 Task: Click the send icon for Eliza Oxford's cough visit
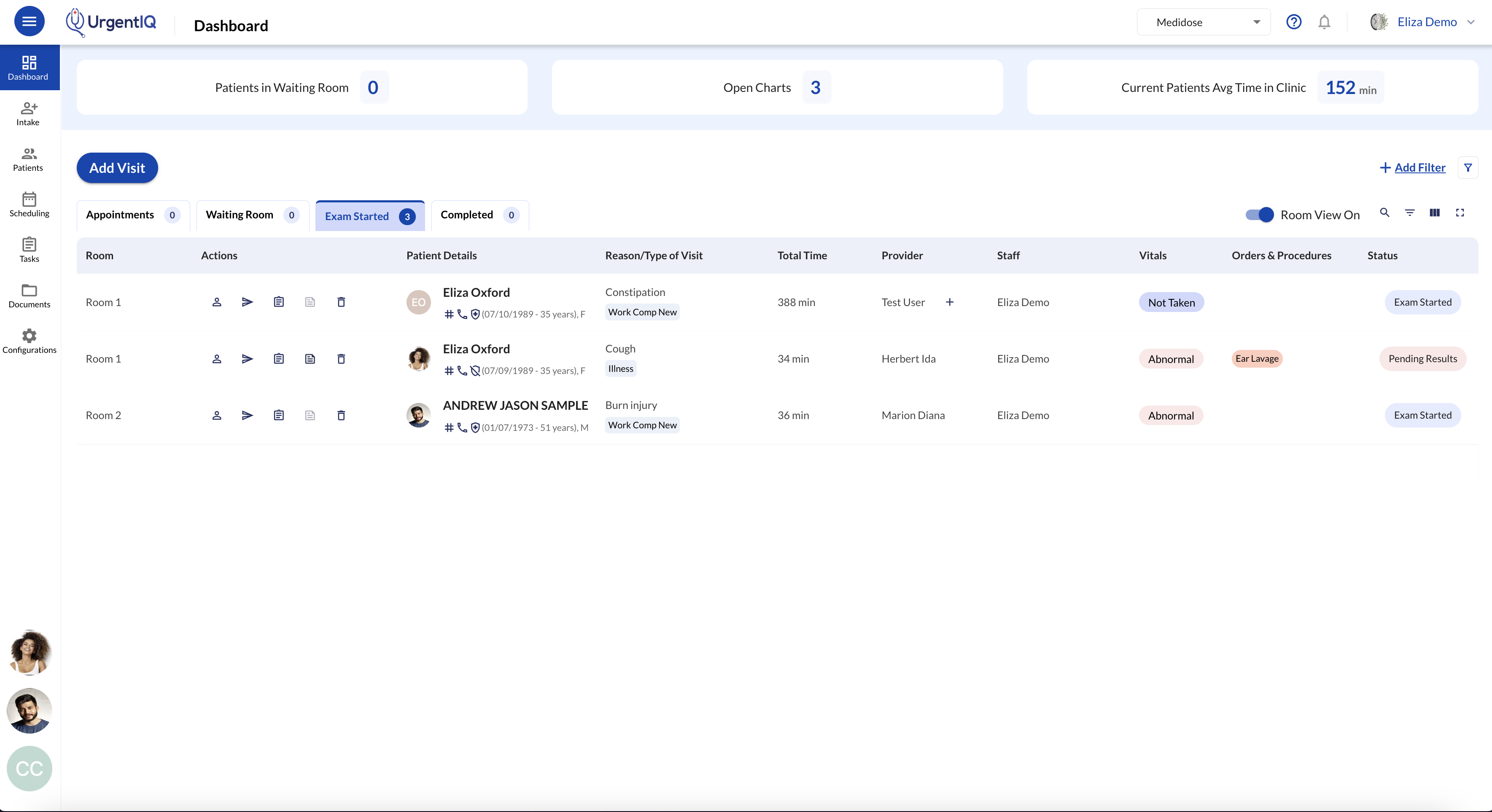[247, 358]
